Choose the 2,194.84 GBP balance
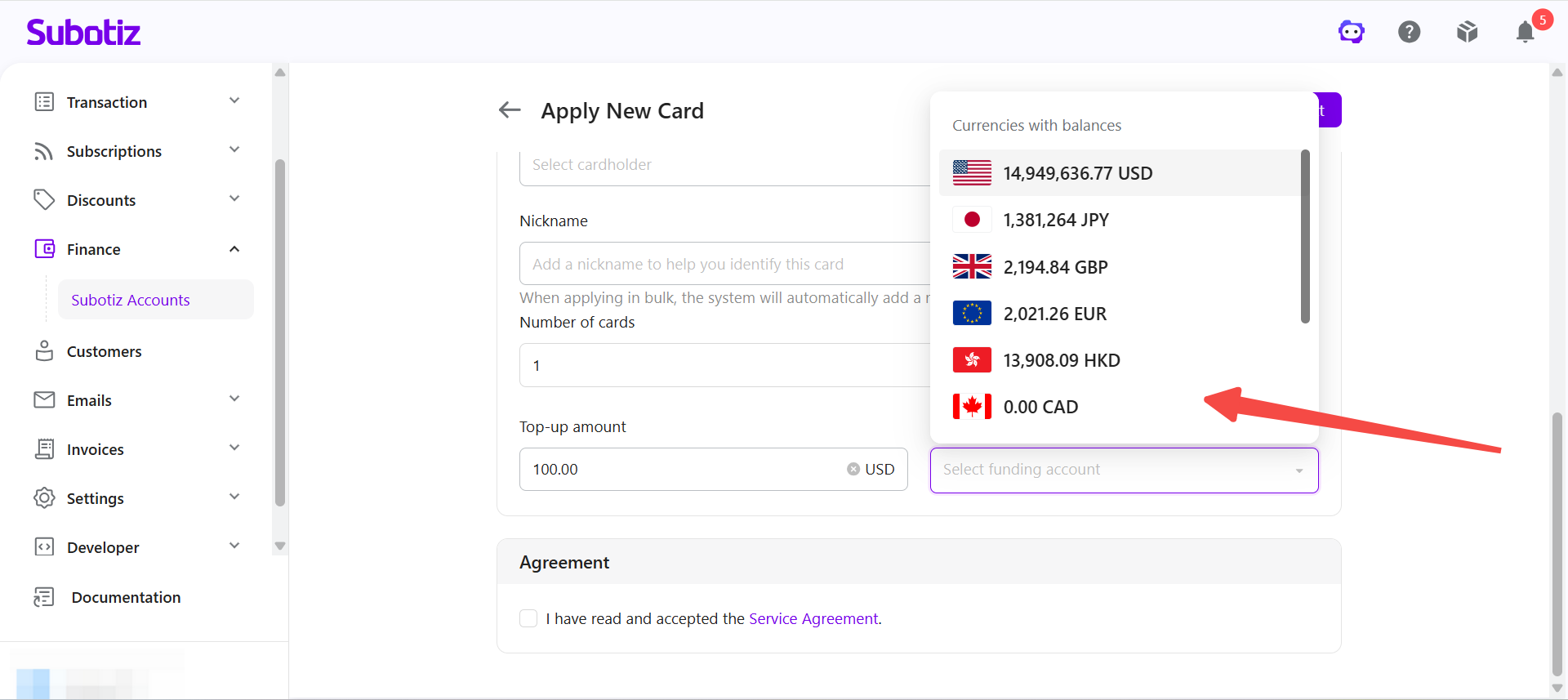Image resolution: width=1568 pixels, height=700 pixels. coord(1120,266)
